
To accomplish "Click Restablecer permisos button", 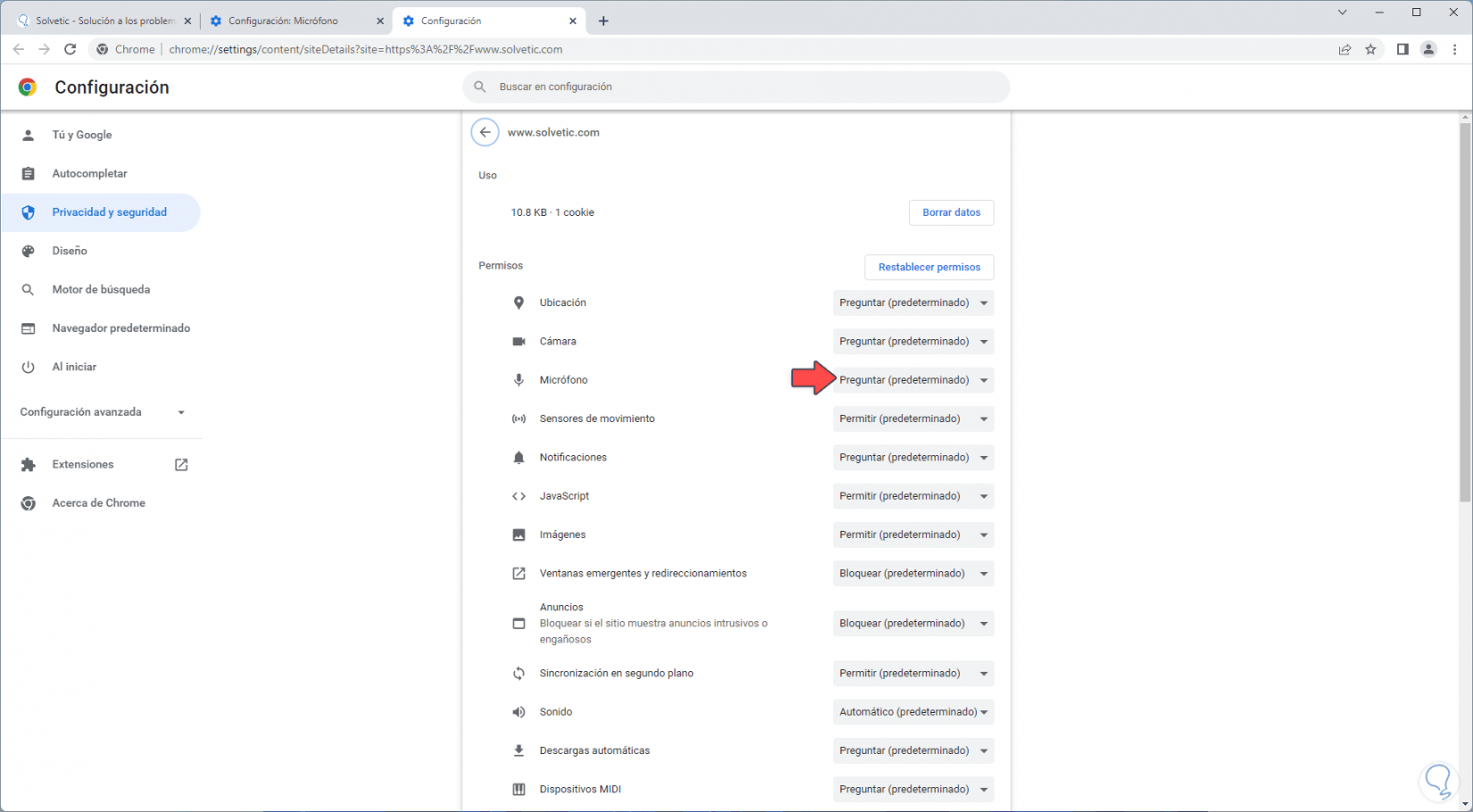I will pyautogui.click(x=928, y=268).
